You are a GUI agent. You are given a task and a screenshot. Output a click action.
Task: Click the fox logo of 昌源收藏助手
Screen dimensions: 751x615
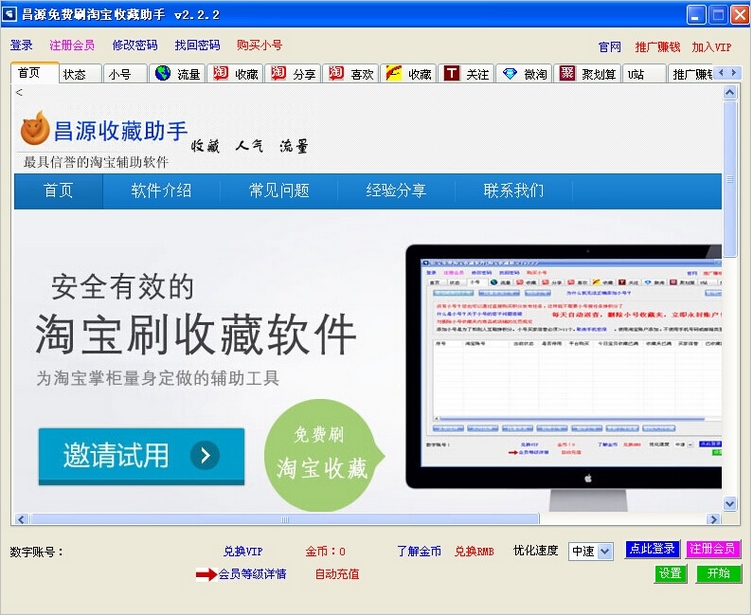point(35,128)
